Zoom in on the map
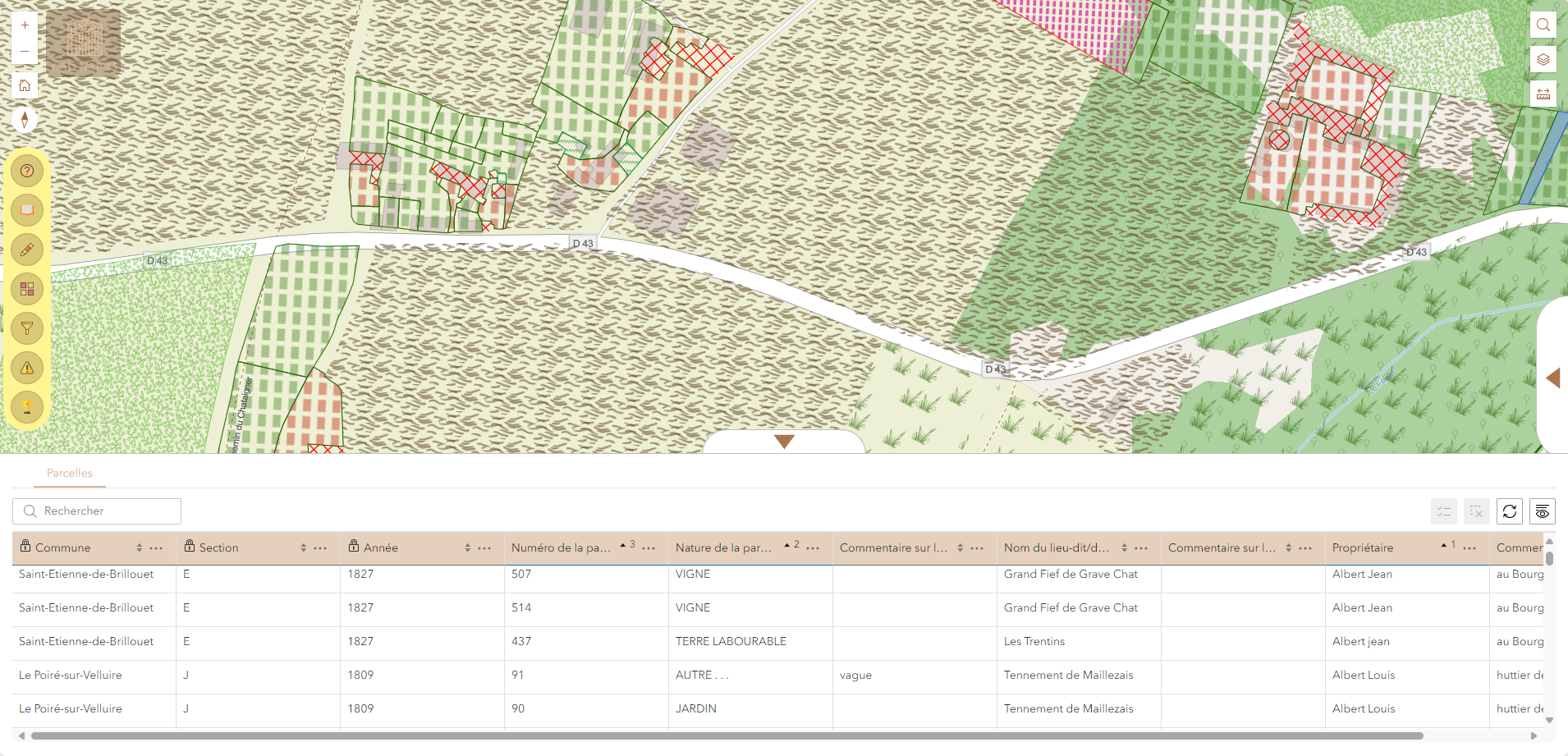1568x756 pixels. point(25,25)
